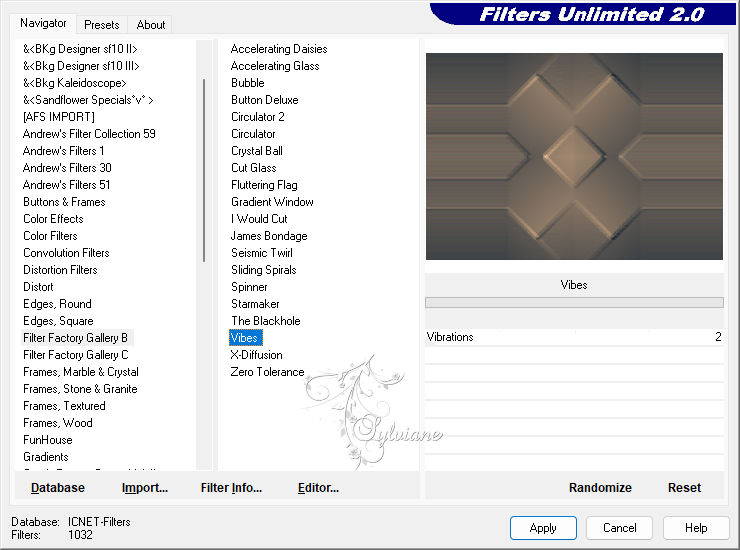Choose the Gradient Window filter
This screenshot has width=740, height=550.
coord(272,202)
